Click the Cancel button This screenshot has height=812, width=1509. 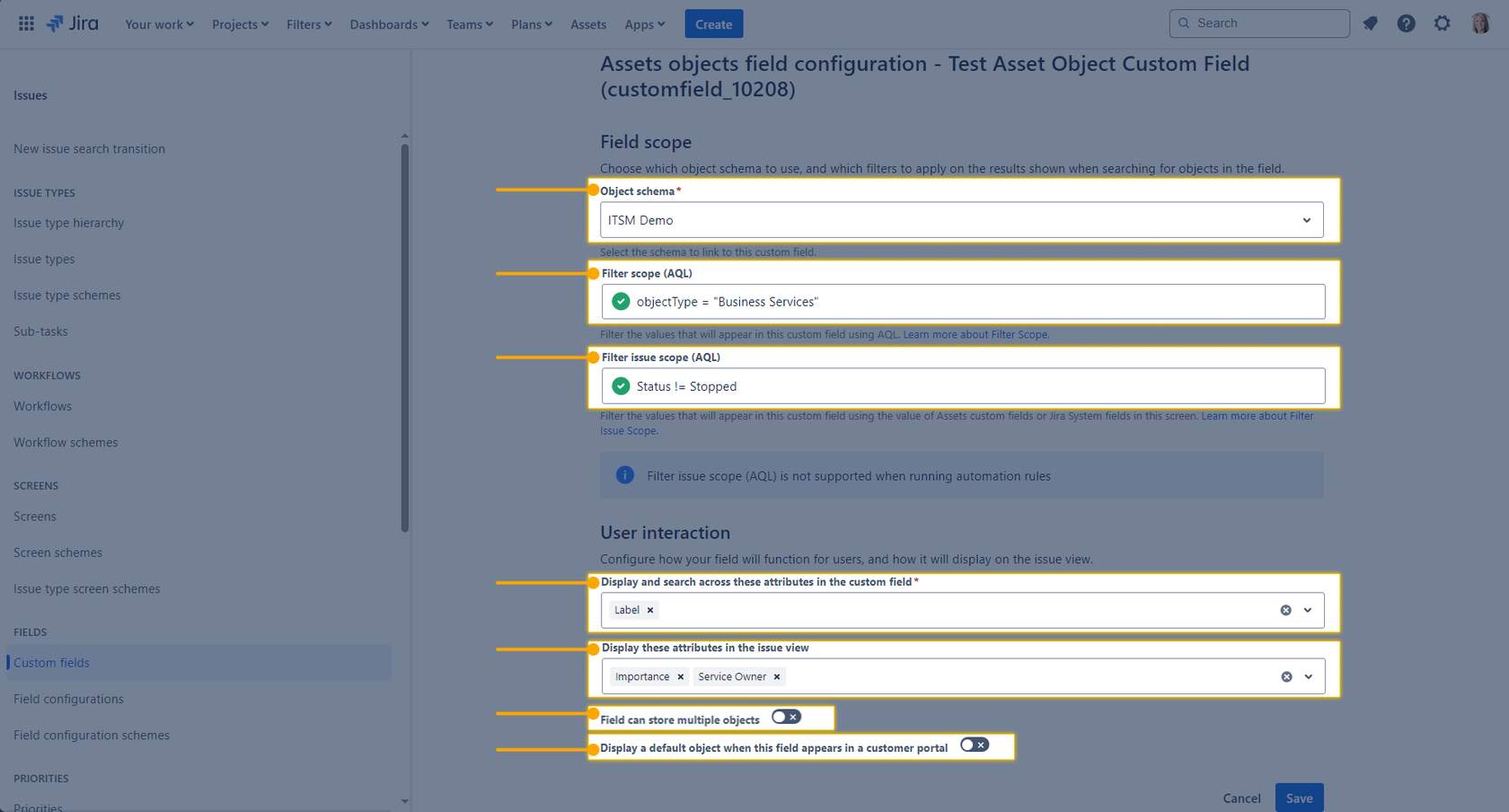(1241, 798)
